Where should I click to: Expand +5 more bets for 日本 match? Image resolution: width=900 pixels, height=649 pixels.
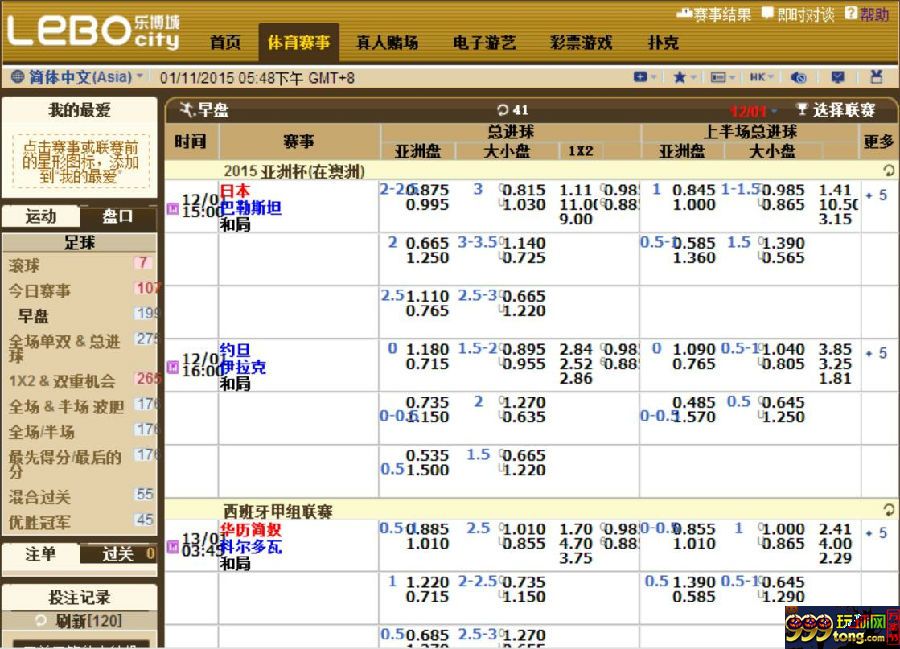point(876,196)
